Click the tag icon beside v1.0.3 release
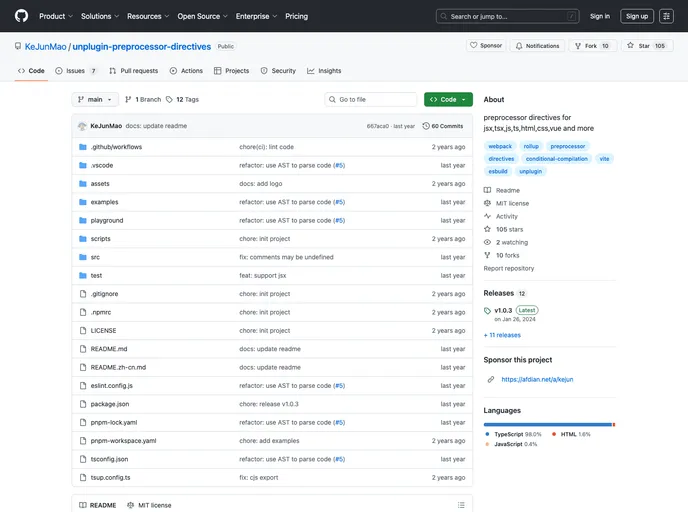Image resolution: width=688 pixels, height=512 pixels. [487, 311]
